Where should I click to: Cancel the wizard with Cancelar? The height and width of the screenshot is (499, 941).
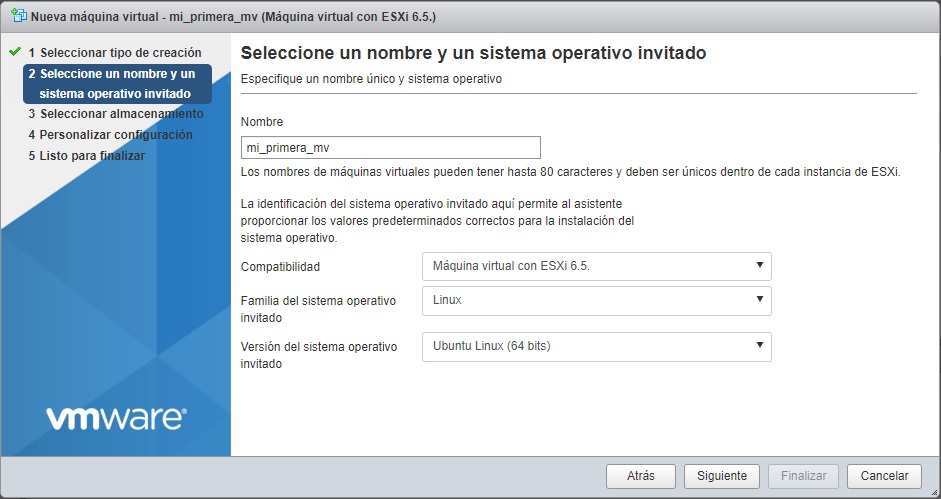[x=884, y=476]
